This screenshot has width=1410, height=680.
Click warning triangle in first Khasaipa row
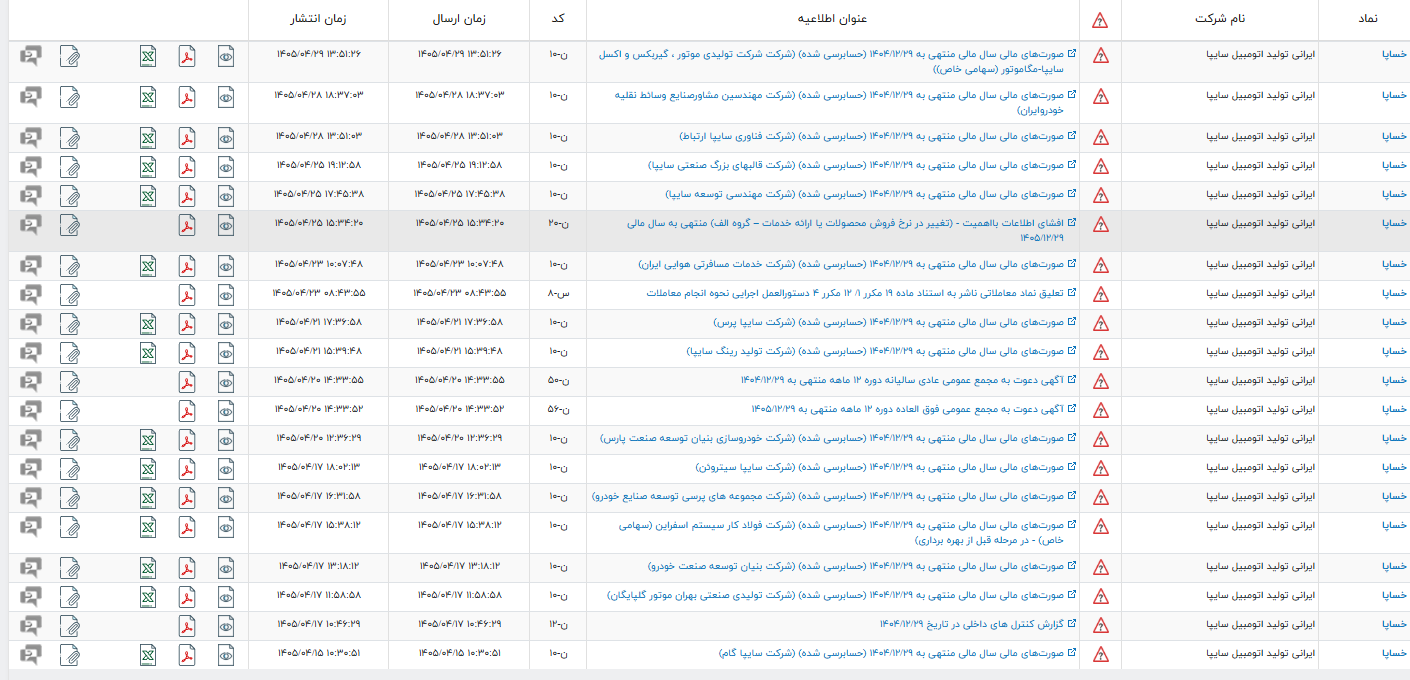pyautogui.click(x=1101, y=56)
